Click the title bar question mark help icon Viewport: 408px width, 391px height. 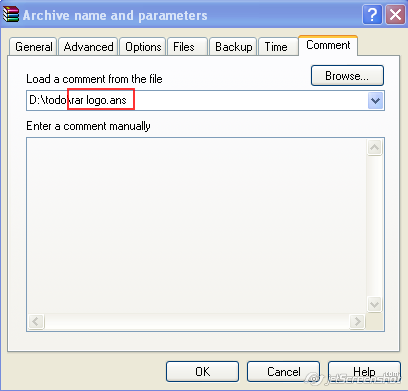pos(372,15)
